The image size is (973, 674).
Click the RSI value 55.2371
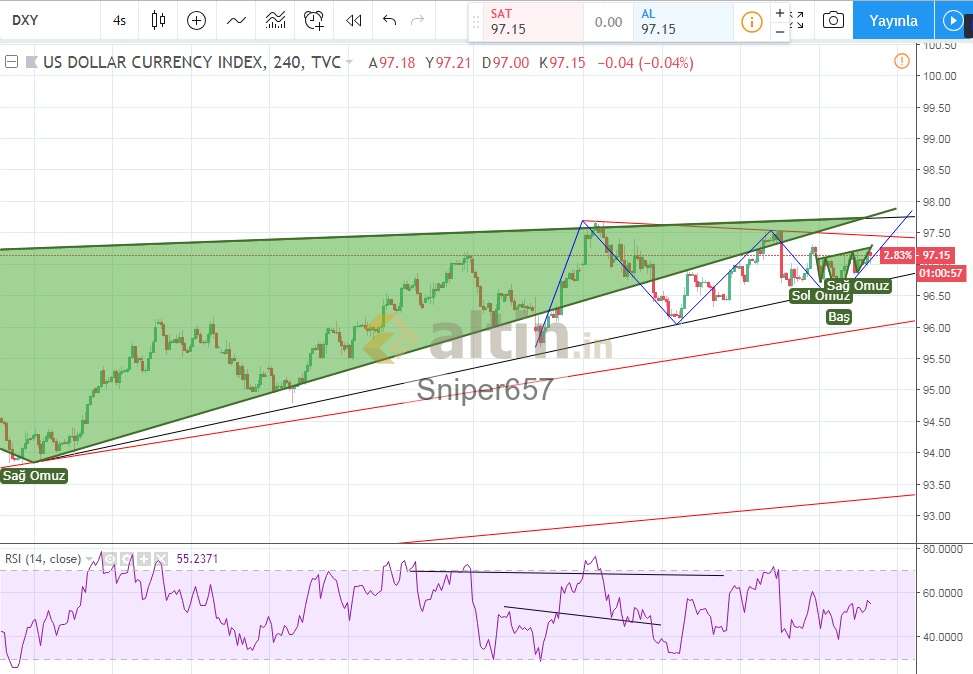(197, 559)
